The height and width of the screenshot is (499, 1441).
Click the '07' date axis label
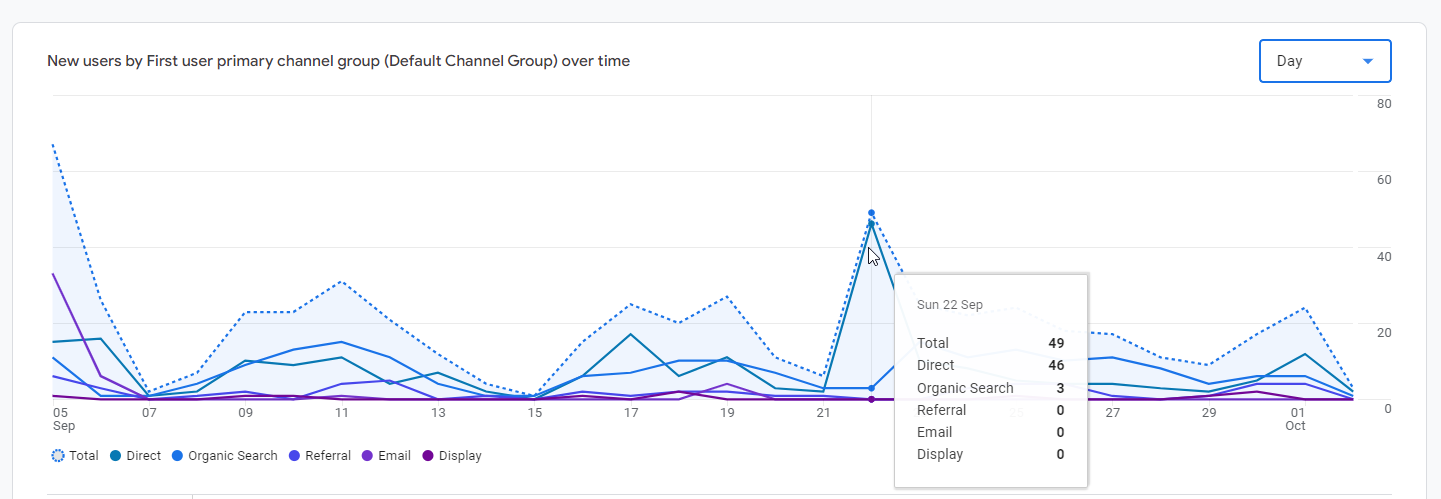tap(149, 412)
